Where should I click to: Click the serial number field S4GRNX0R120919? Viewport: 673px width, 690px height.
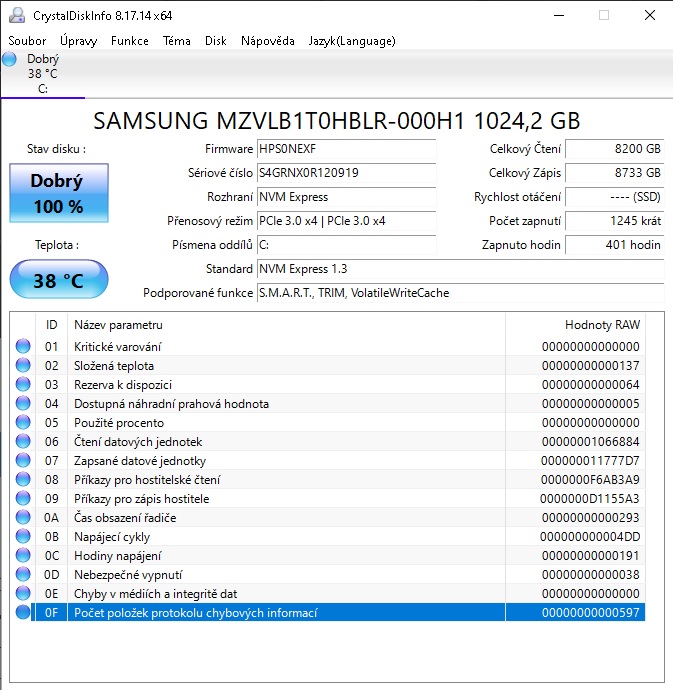click(346, 172)
